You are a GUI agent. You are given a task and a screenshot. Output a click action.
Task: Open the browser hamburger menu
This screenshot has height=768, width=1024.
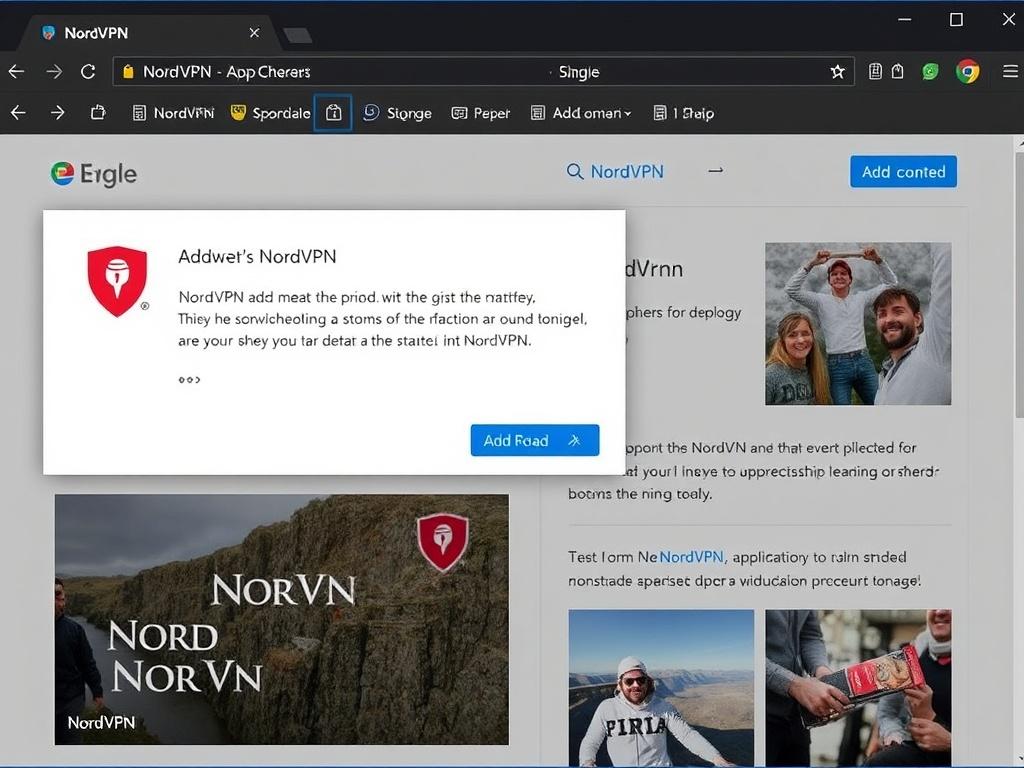[x=1010, y=71]
